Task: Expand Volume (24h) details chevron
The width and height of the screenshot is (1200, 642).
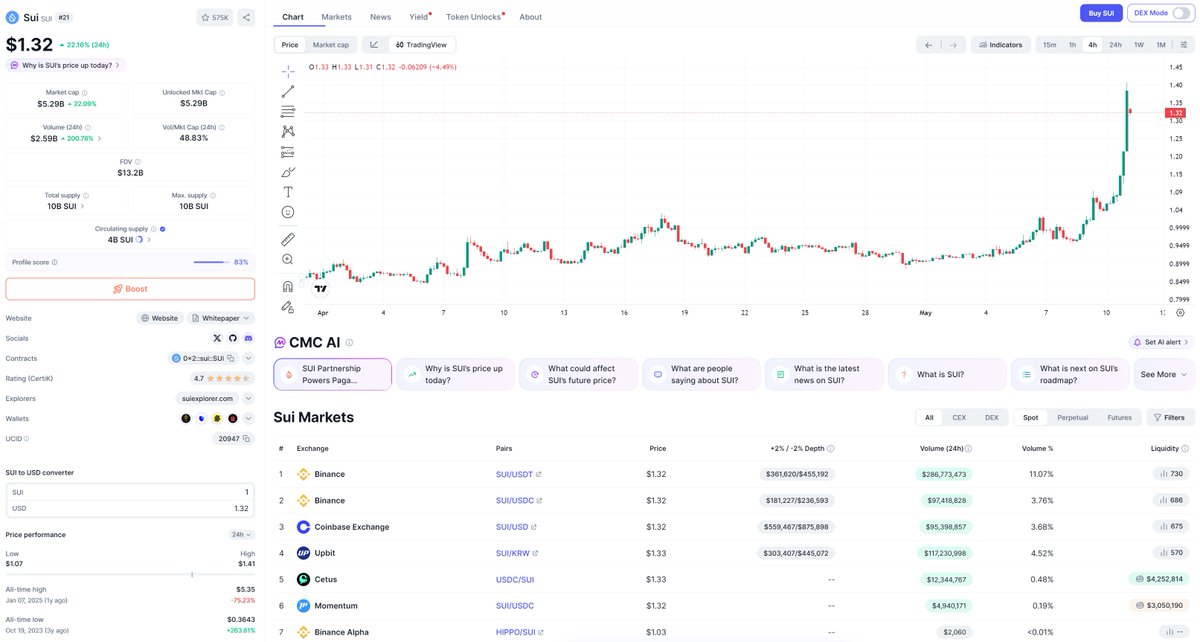Action: [98, 138]
